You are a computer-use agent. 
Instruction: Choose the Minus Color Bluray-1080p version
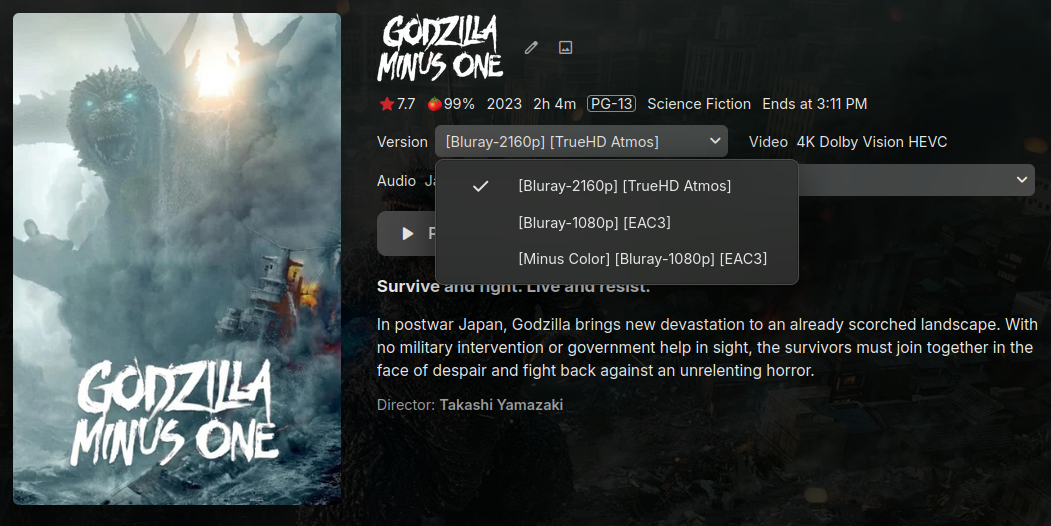tap(642, 258)
